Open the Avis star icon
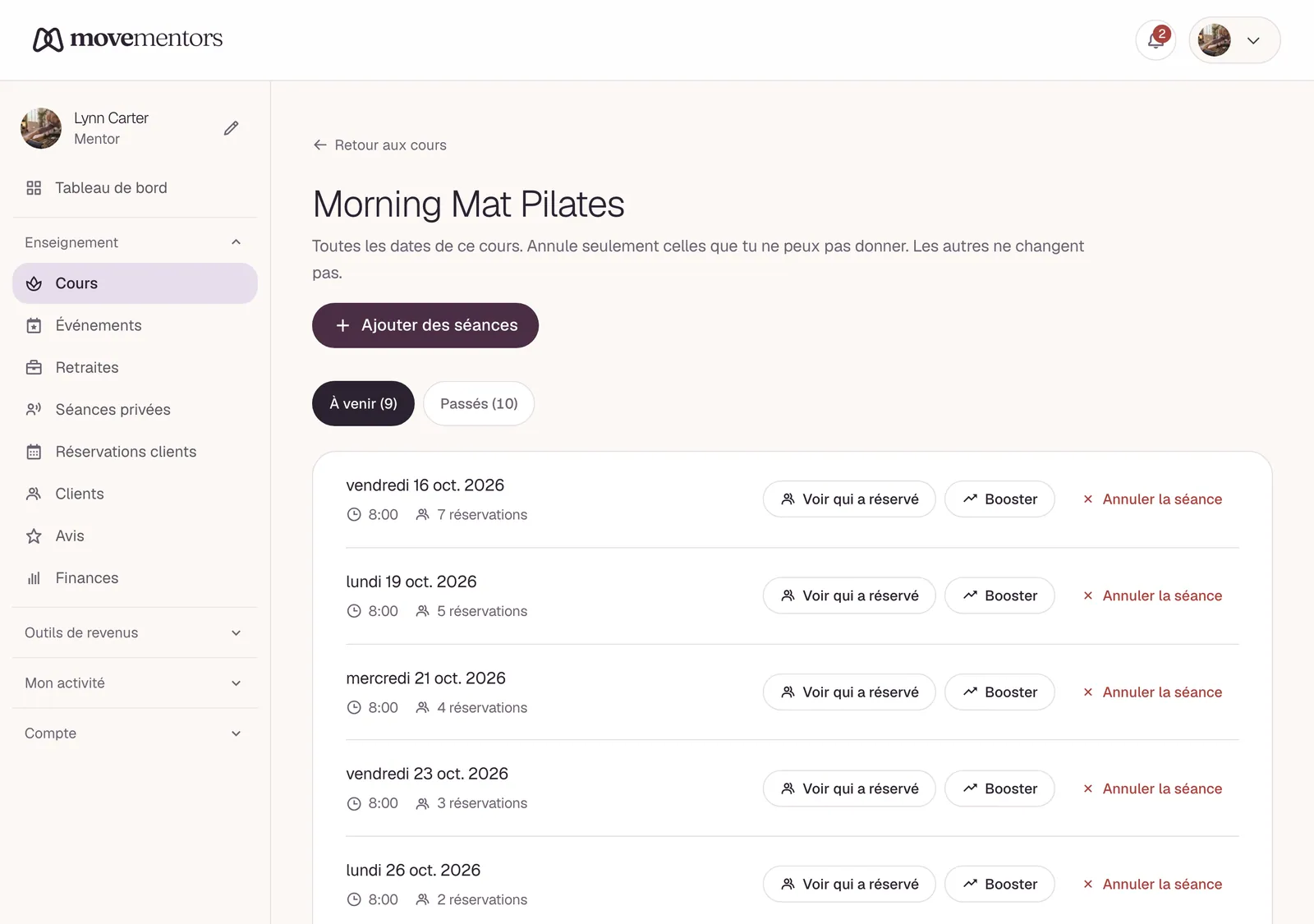The height and width of the screenshot is (924, 1314). [x=34, y=536]
